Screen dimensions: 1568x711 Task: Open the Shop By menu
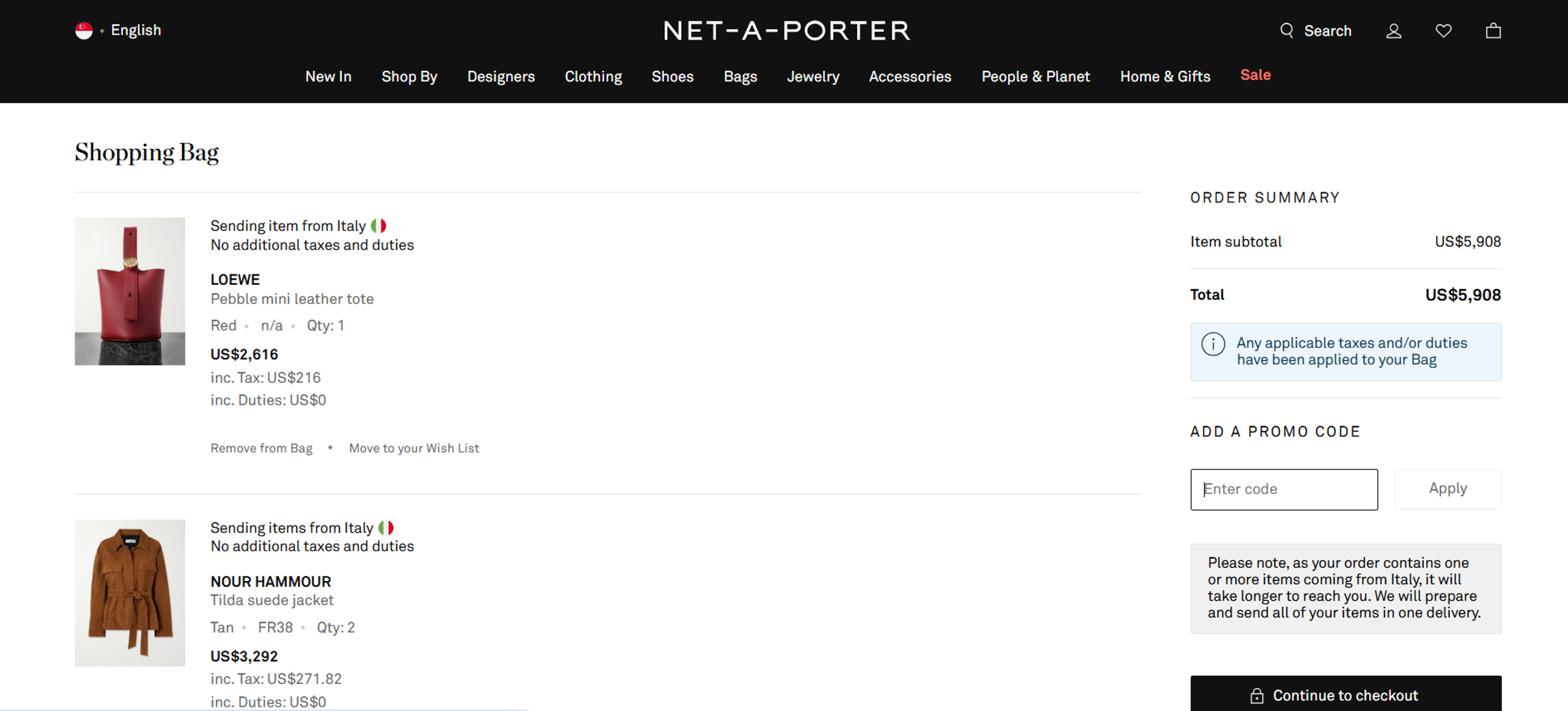[x=409, y=76]
